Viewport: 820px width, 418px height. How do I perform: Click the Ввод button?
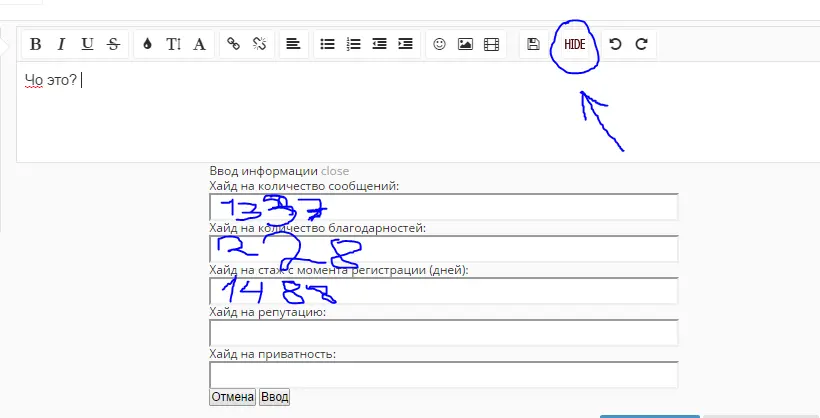pyautogui.click(x=275, y=397)
